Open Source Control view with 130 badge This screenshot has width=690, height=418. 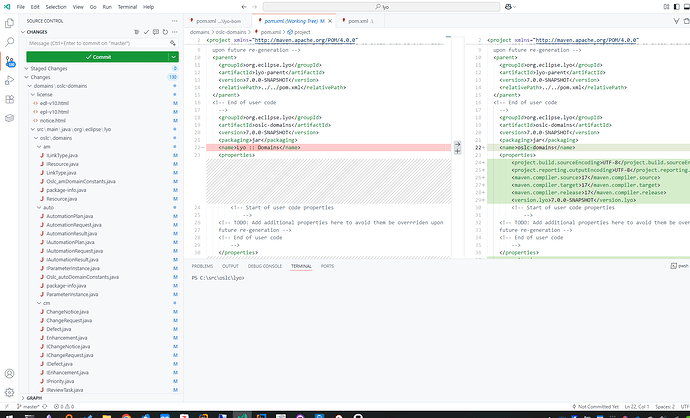(10, 62)
